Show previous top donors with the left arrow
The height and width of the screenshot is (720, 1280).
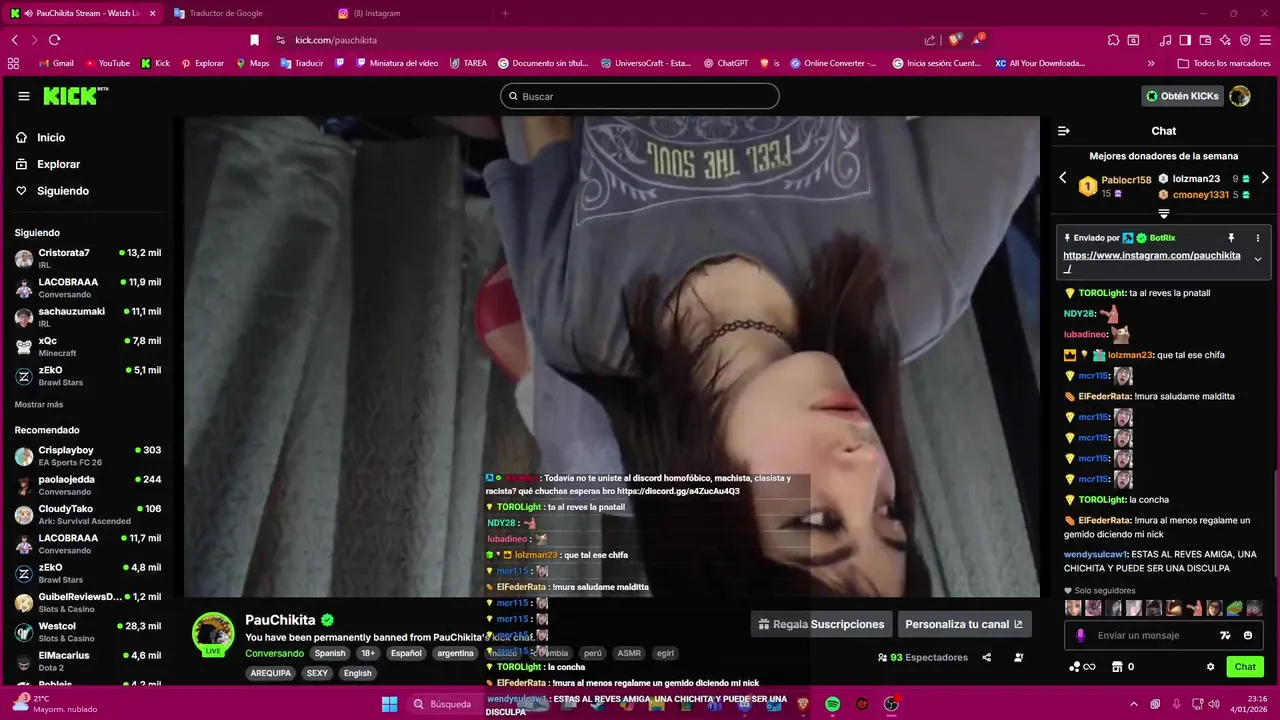tap(1063, 178)
